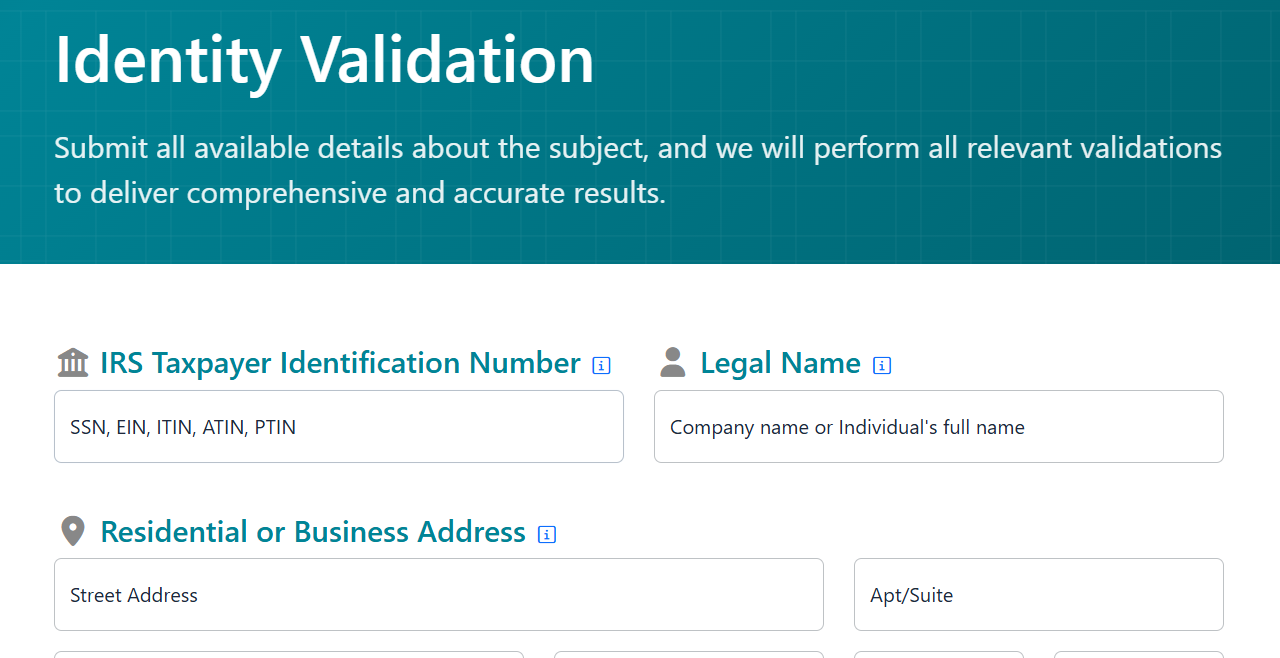This screenshot has height=658, width=1280.
Task: Click the Identity Validation page title
Action: [324, 59]
